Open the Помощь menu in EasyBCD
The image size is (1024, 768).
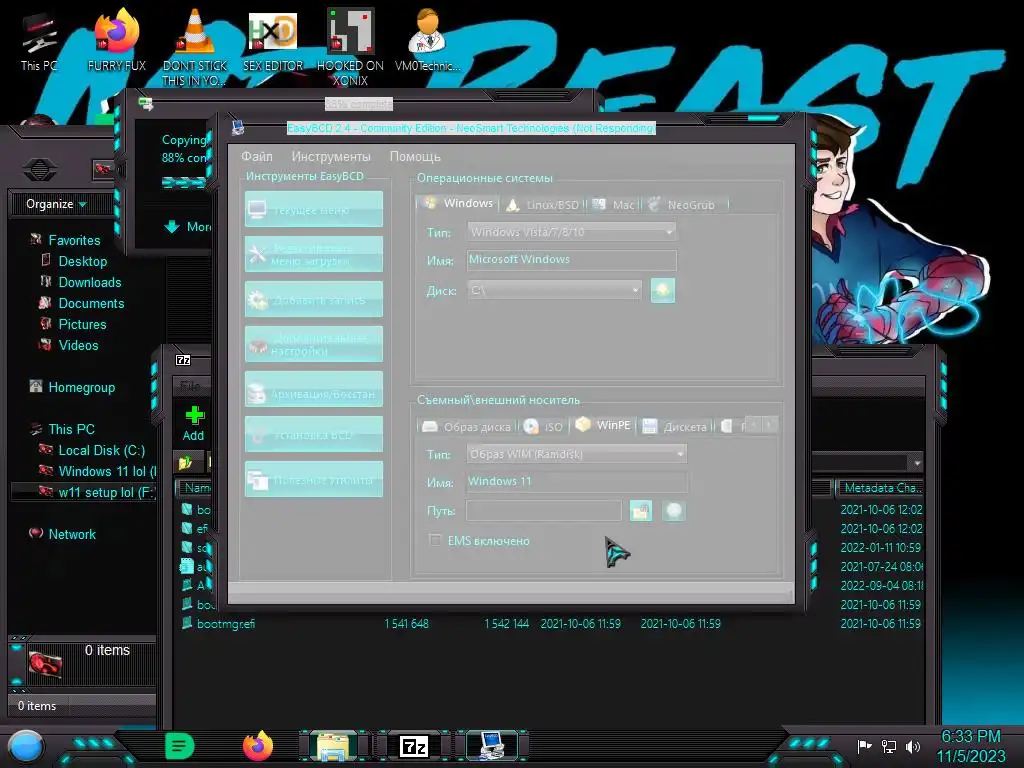[415, 157]
